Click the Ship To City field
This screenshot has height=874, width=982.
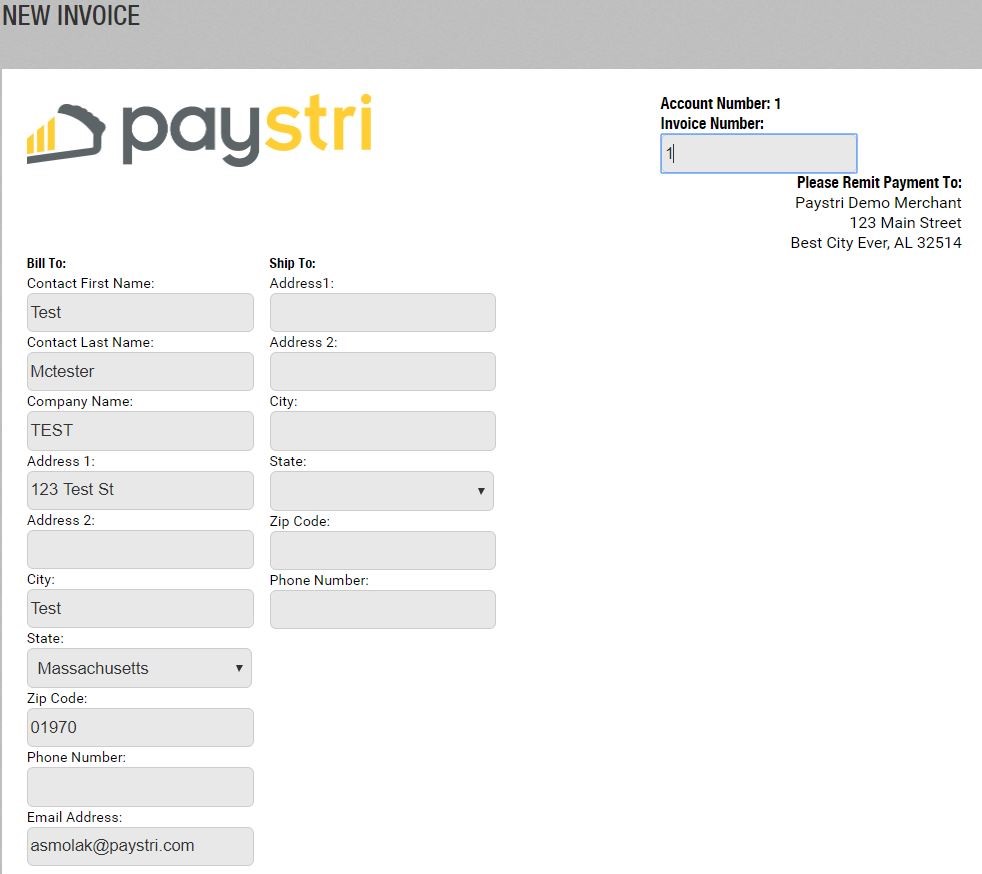382,430
